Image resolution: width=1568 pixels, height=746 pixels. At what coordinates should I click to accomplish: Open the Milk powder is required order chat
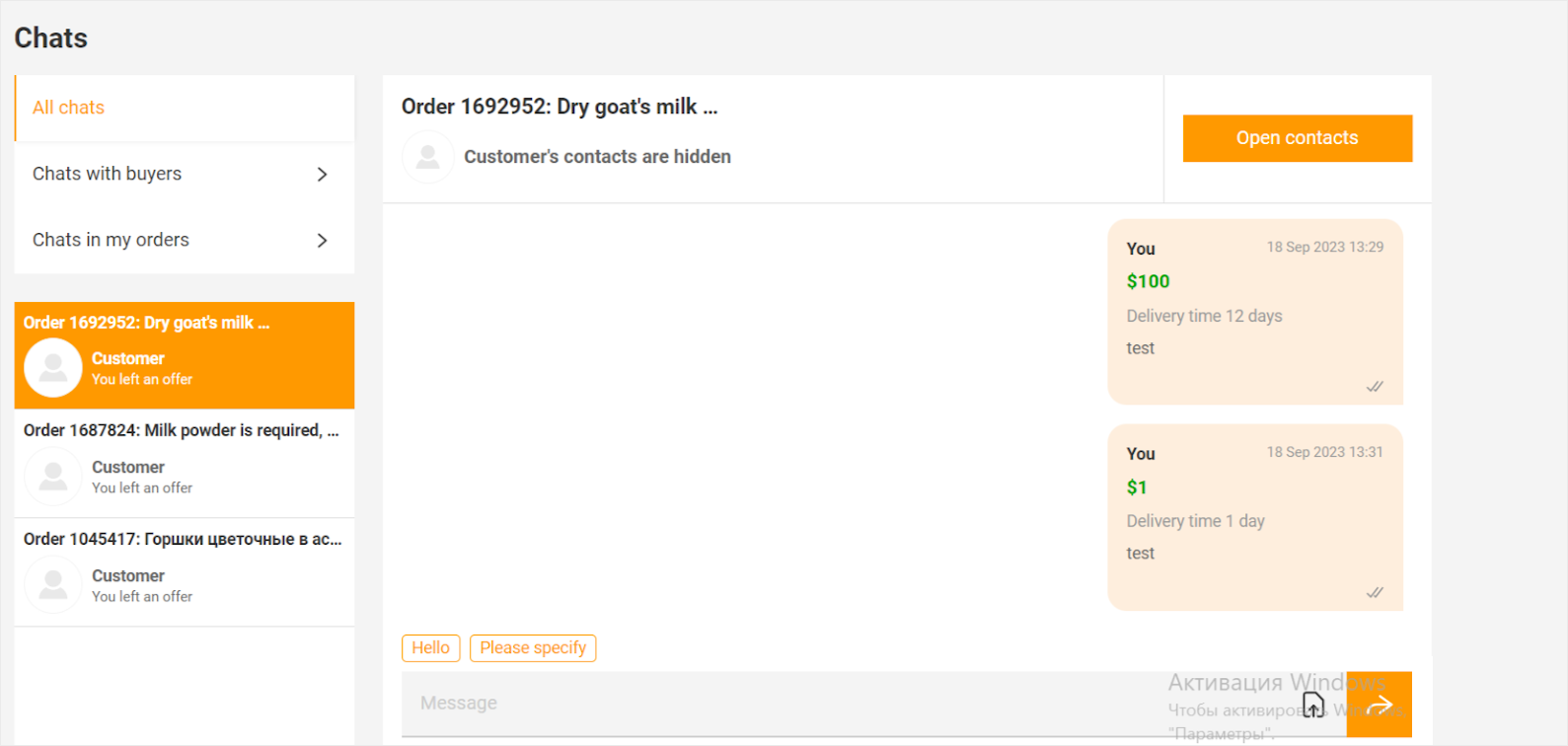pyautogui.click(x=182, y=431)
